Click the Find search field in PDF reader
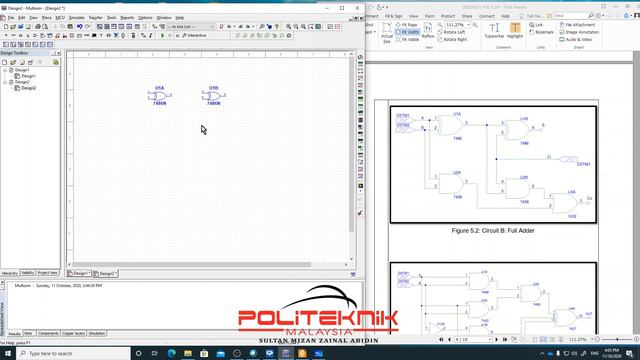 point(571,16)
